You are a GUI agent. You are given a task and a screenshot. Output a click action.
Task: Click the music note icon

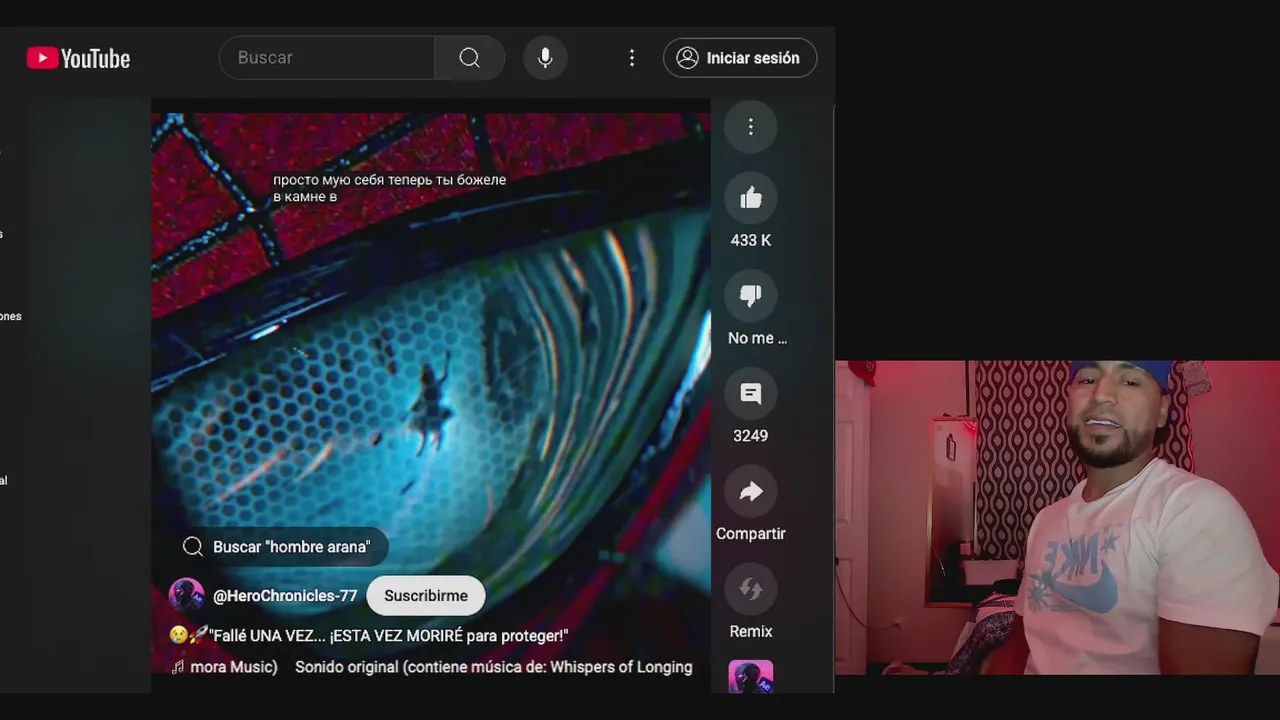(x=178, y=667)
